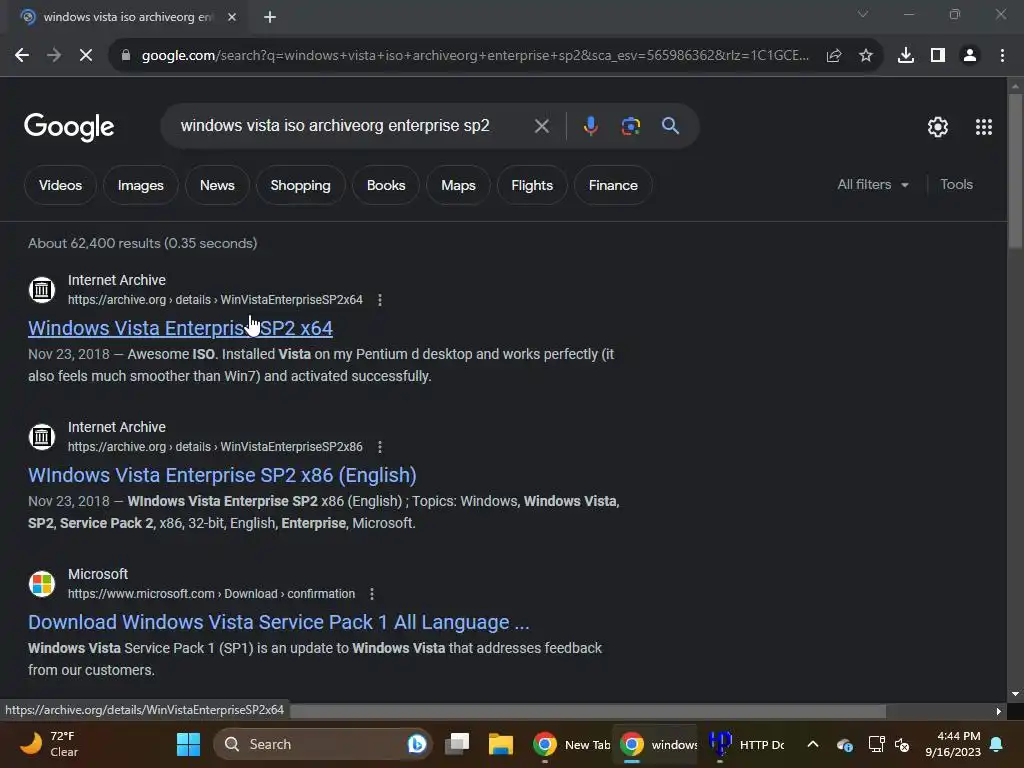Click the muted volume tray icon

[x=902, y=744]
